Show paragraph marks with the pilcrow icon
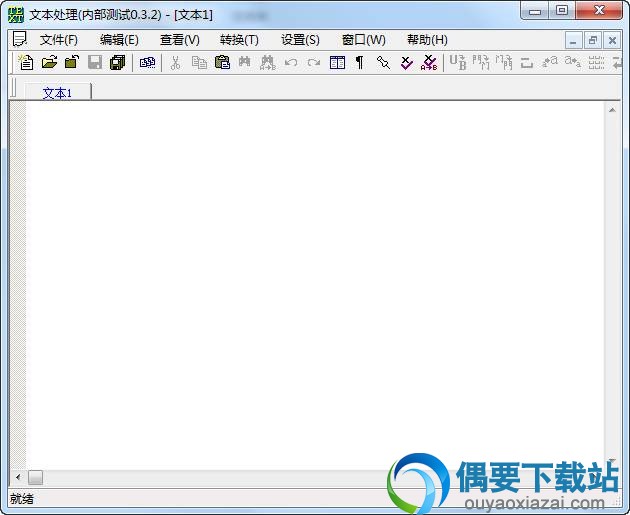630x515 pixels. [360, 63]
